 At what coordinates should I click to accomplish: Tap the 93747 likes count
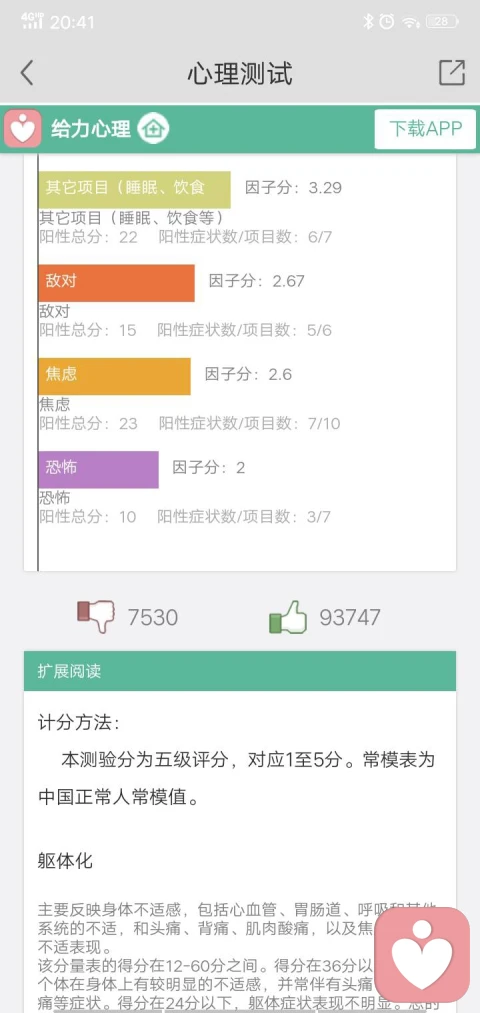click(350, 618)
